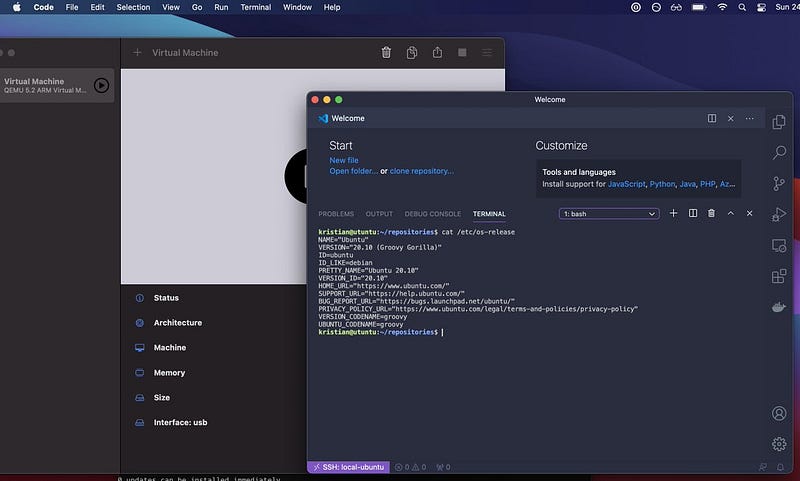Open Control Center in menu bar
The image size is (800, 481).
[x=761, y=7]
